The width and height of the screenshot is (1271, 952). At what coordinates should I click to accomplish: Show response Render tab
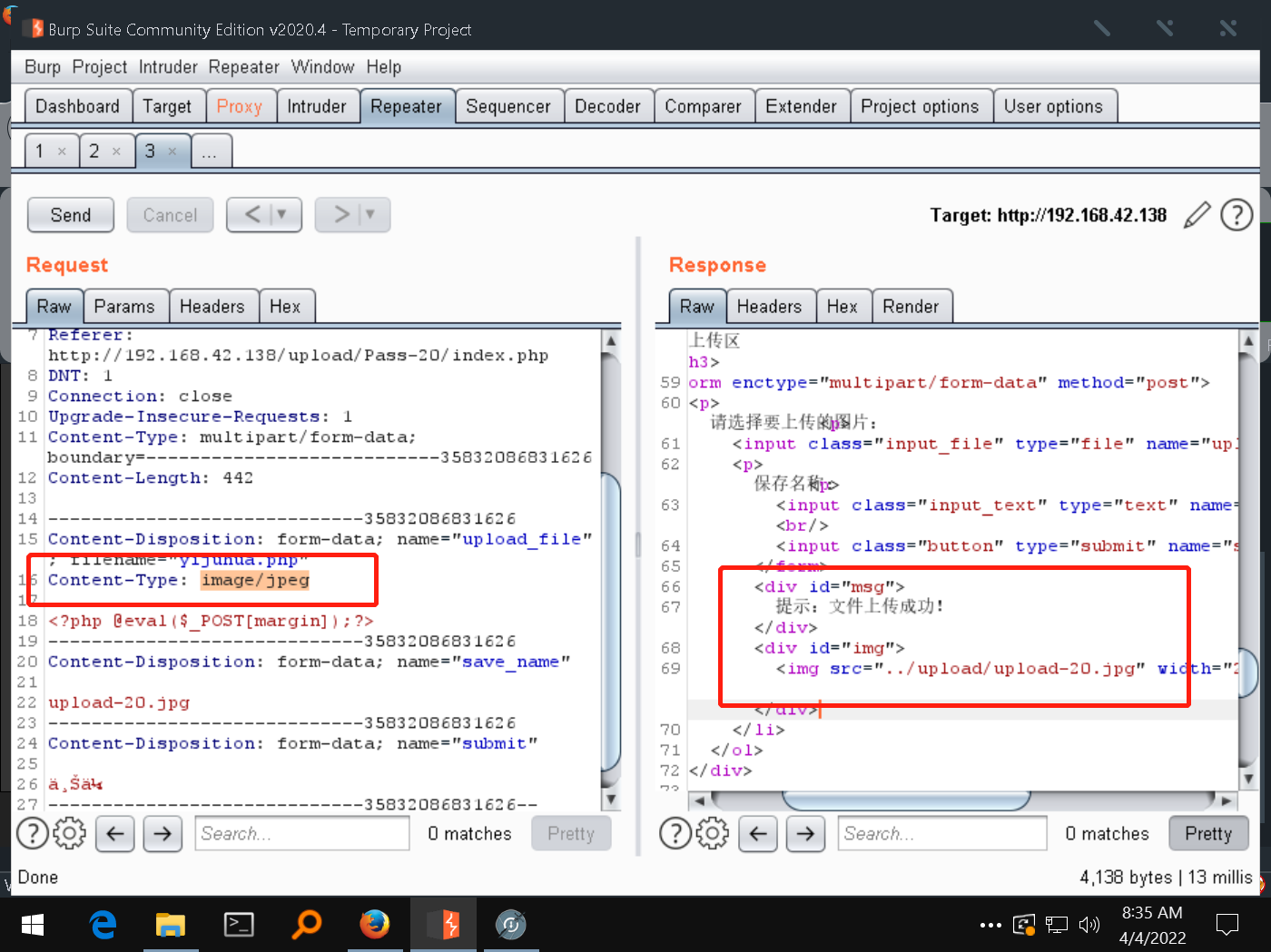[x=911, y=307]
